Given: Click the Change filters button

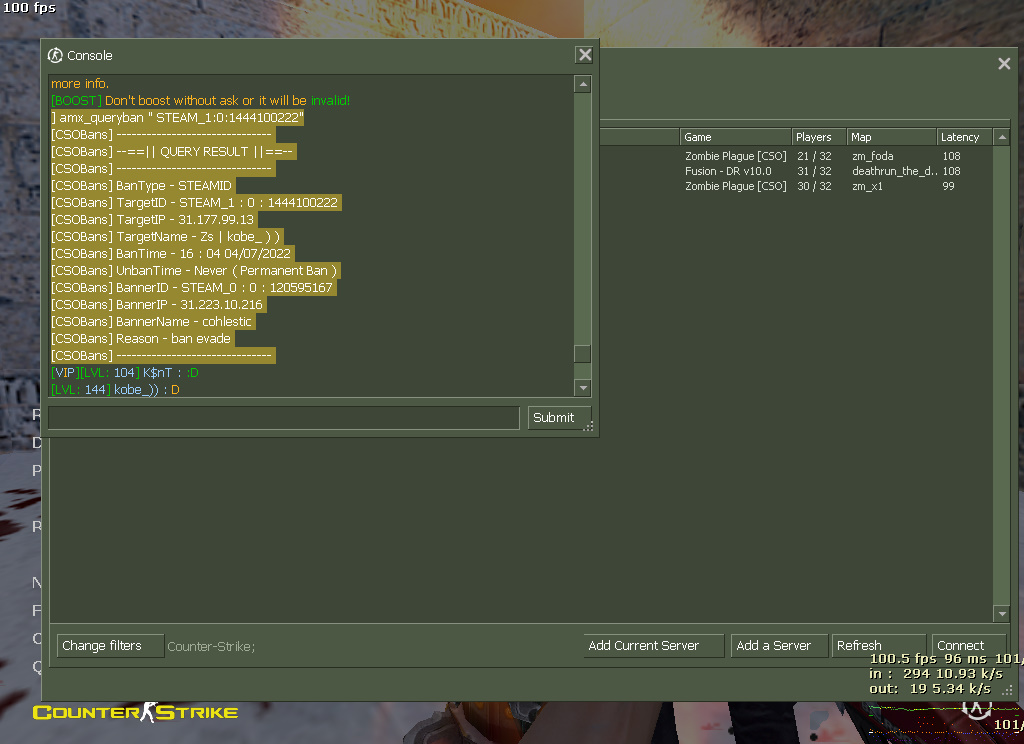Looking at the screenshot, I should pos(110,646).
